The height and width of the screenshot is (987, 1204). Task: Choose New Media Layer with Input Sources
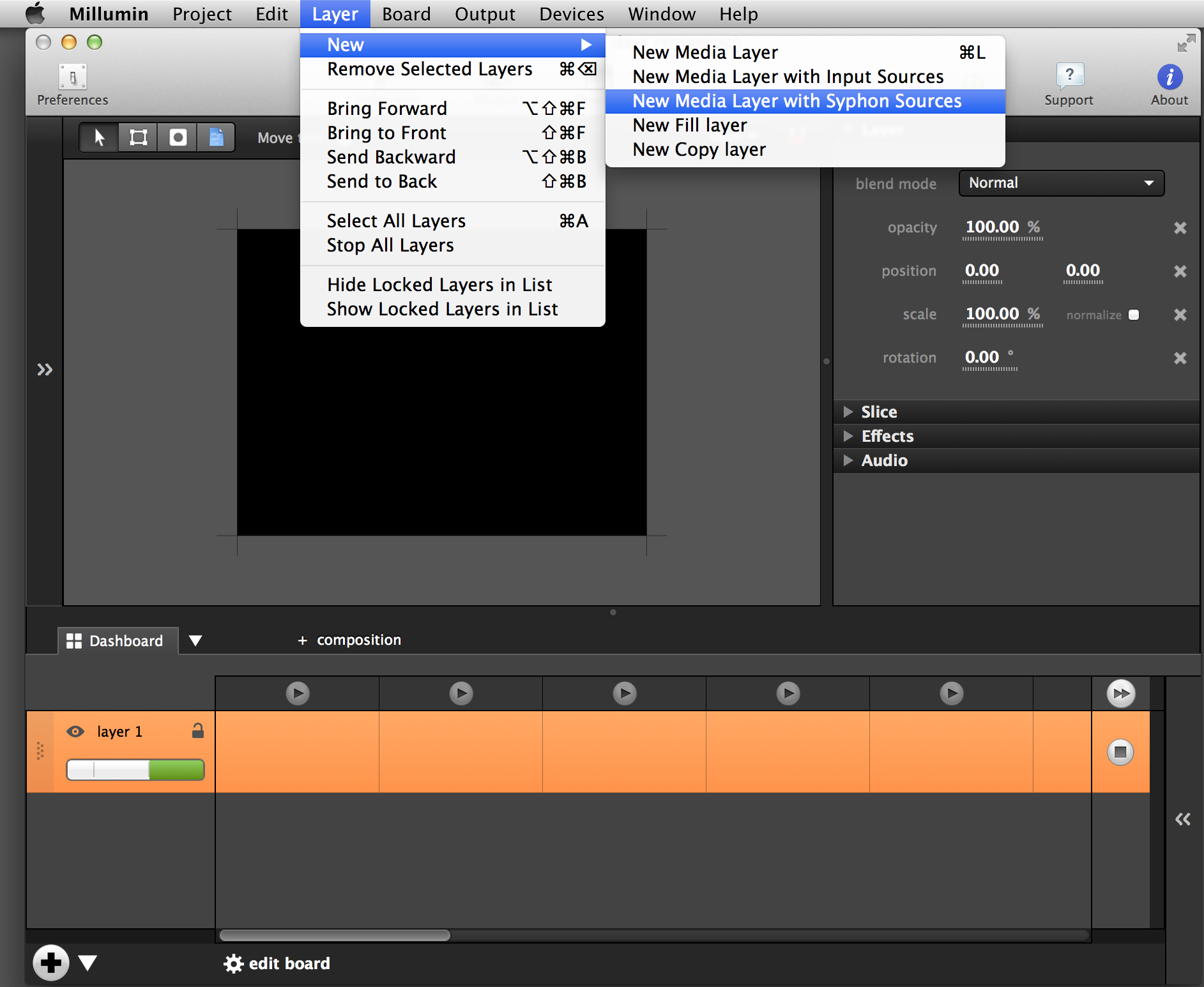tap(805, 77)
